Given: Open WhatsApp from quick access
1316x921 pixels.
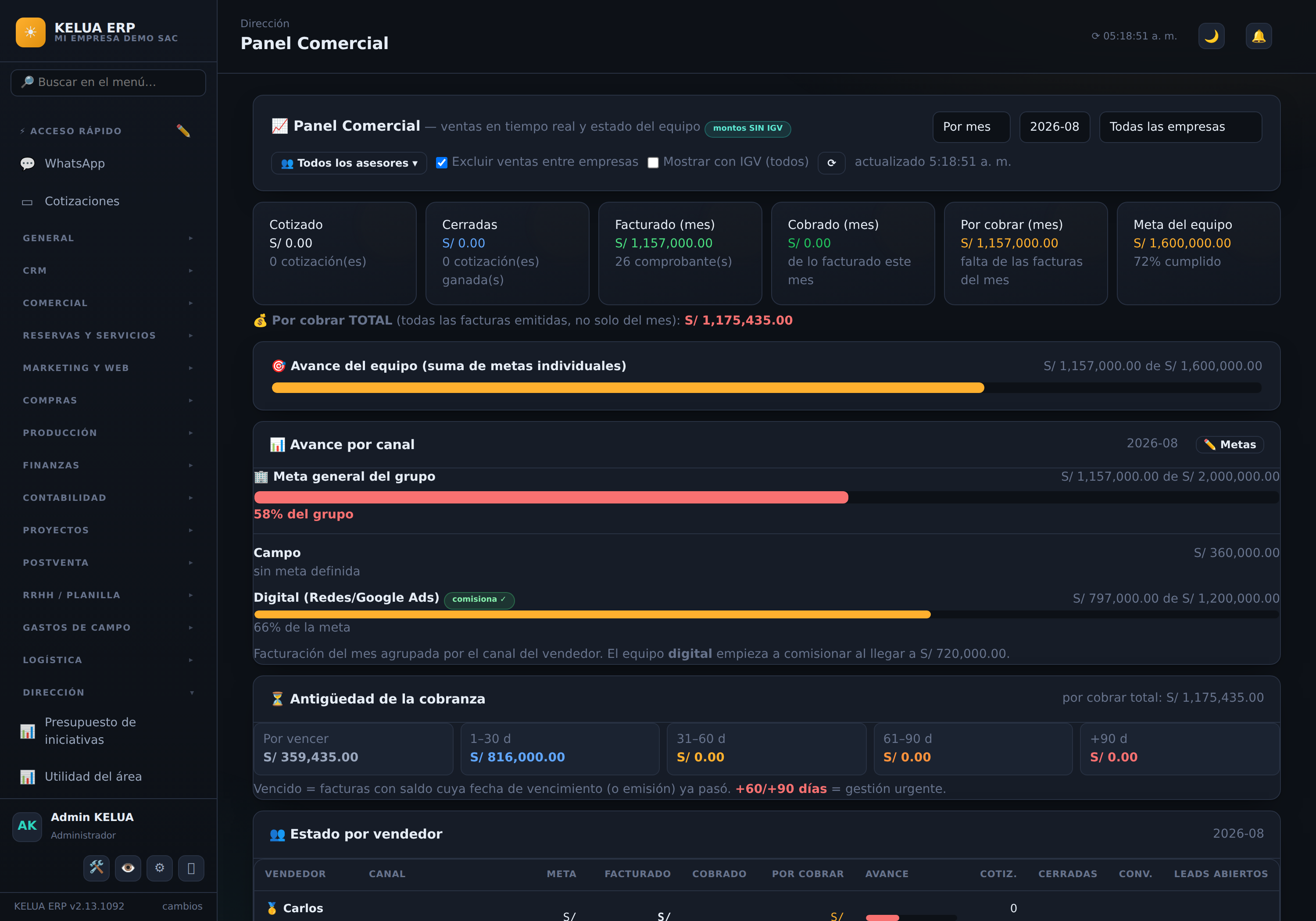Looking at the screenshot, I should 108,164.
